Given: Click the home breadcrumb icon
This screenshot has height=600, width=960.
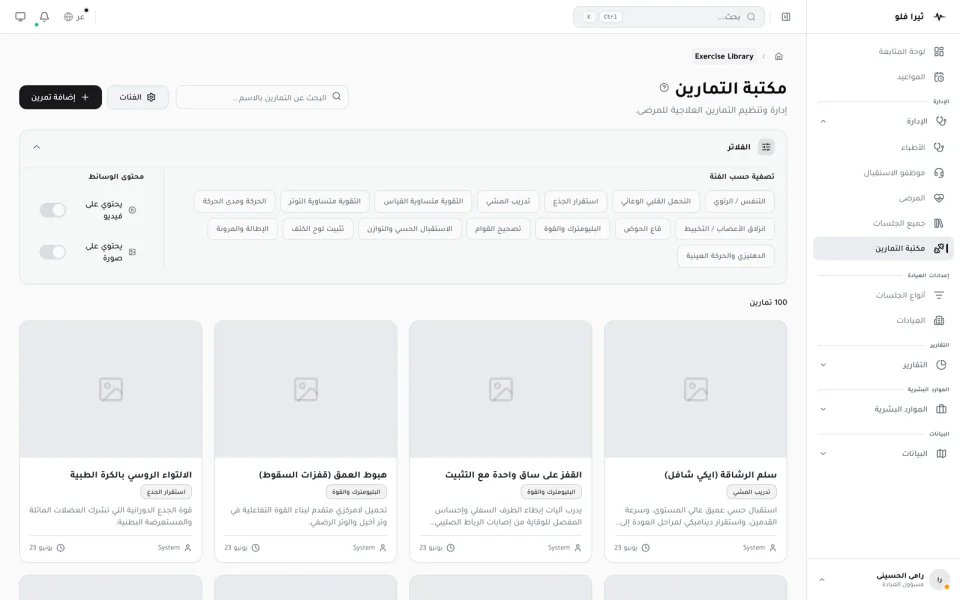Looking at the screenshot, I should (x=779, y=56).
